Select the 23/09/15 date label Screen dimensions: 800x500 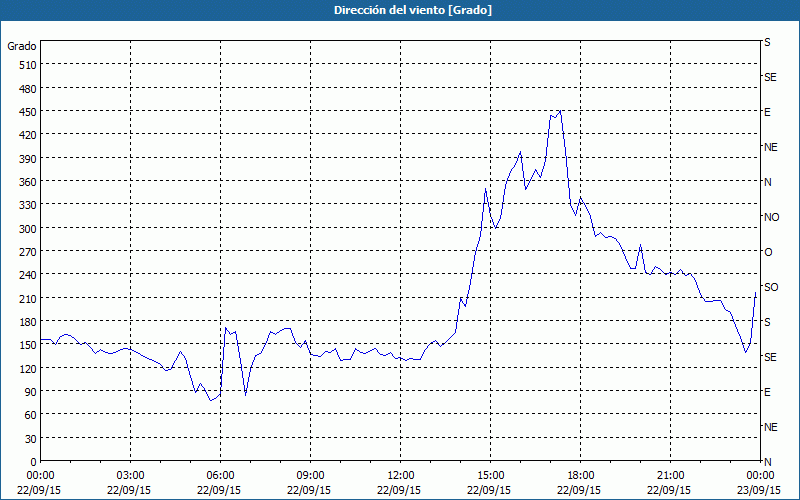(759, 490)
